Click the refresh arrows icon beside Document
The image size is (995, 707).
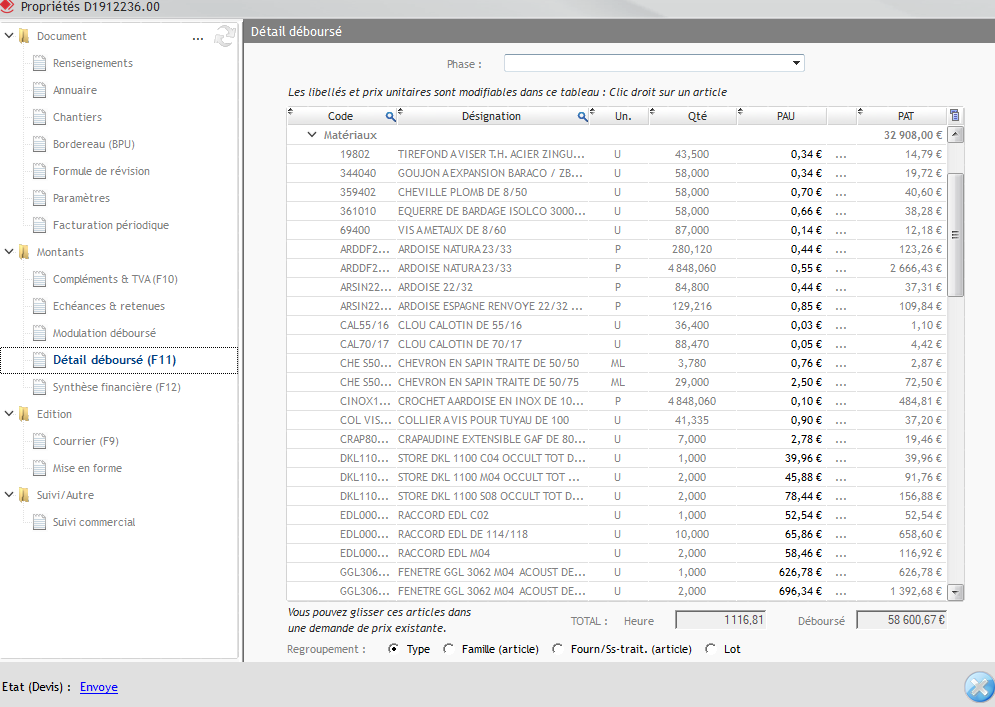pos(225,37)
